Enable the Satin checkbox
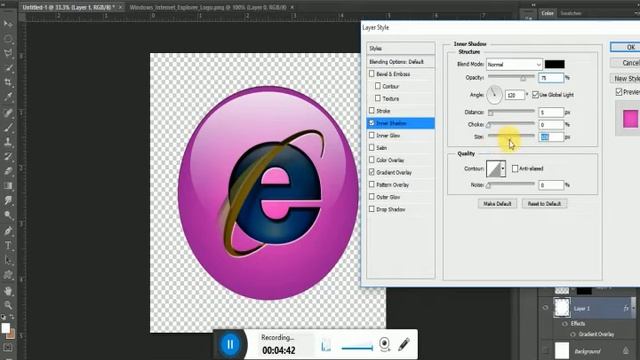 pos(371,147)
